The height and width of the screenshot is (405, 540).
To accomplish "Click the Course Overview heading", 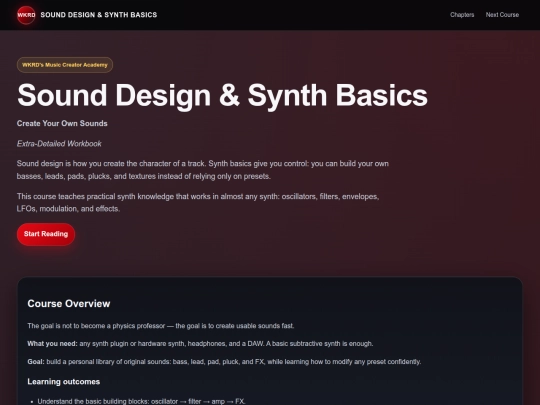I will click(x=69, y=303).
